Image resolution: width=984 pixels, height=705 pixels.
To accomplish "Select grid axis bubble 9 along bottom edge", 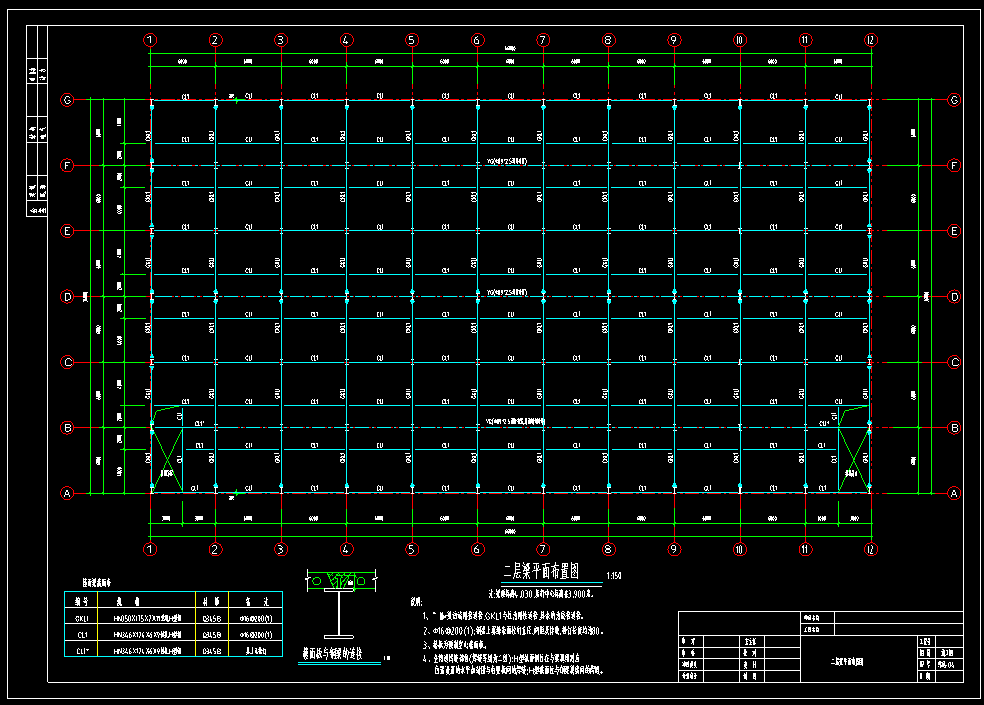I will tap(674, 549).
